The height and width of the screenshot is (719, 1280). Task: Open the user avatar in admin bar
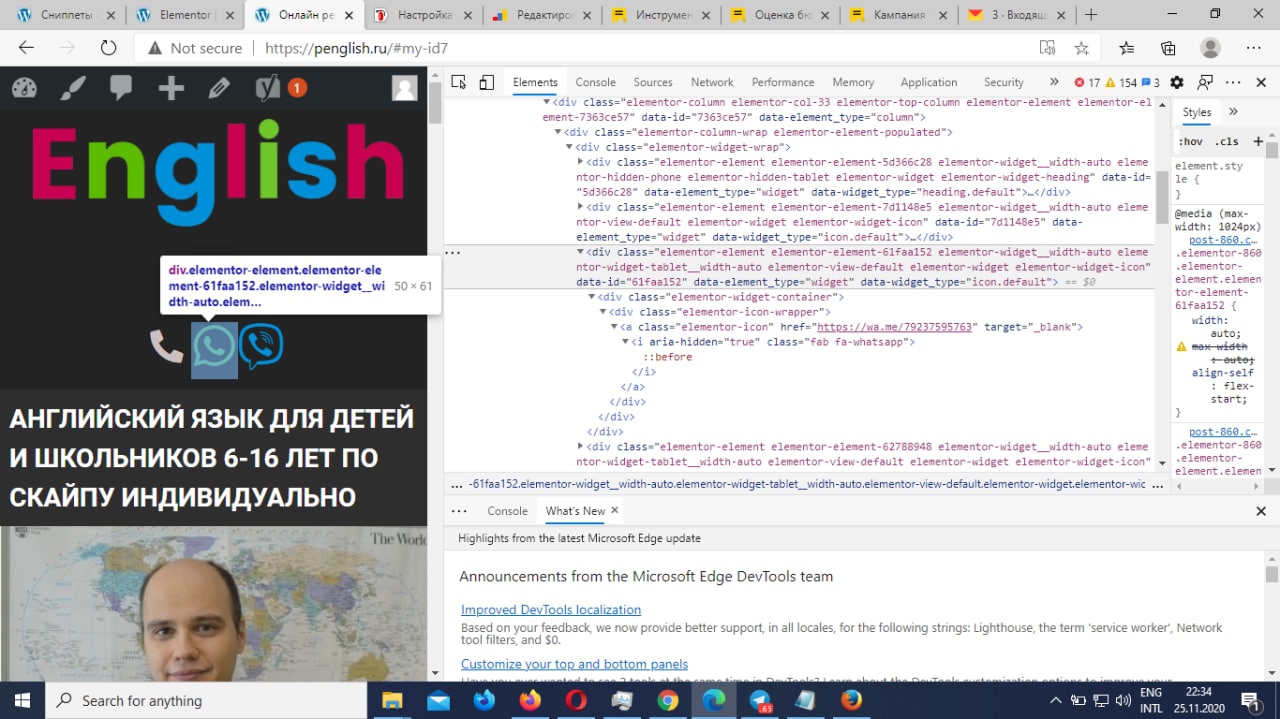pos(405,88)
